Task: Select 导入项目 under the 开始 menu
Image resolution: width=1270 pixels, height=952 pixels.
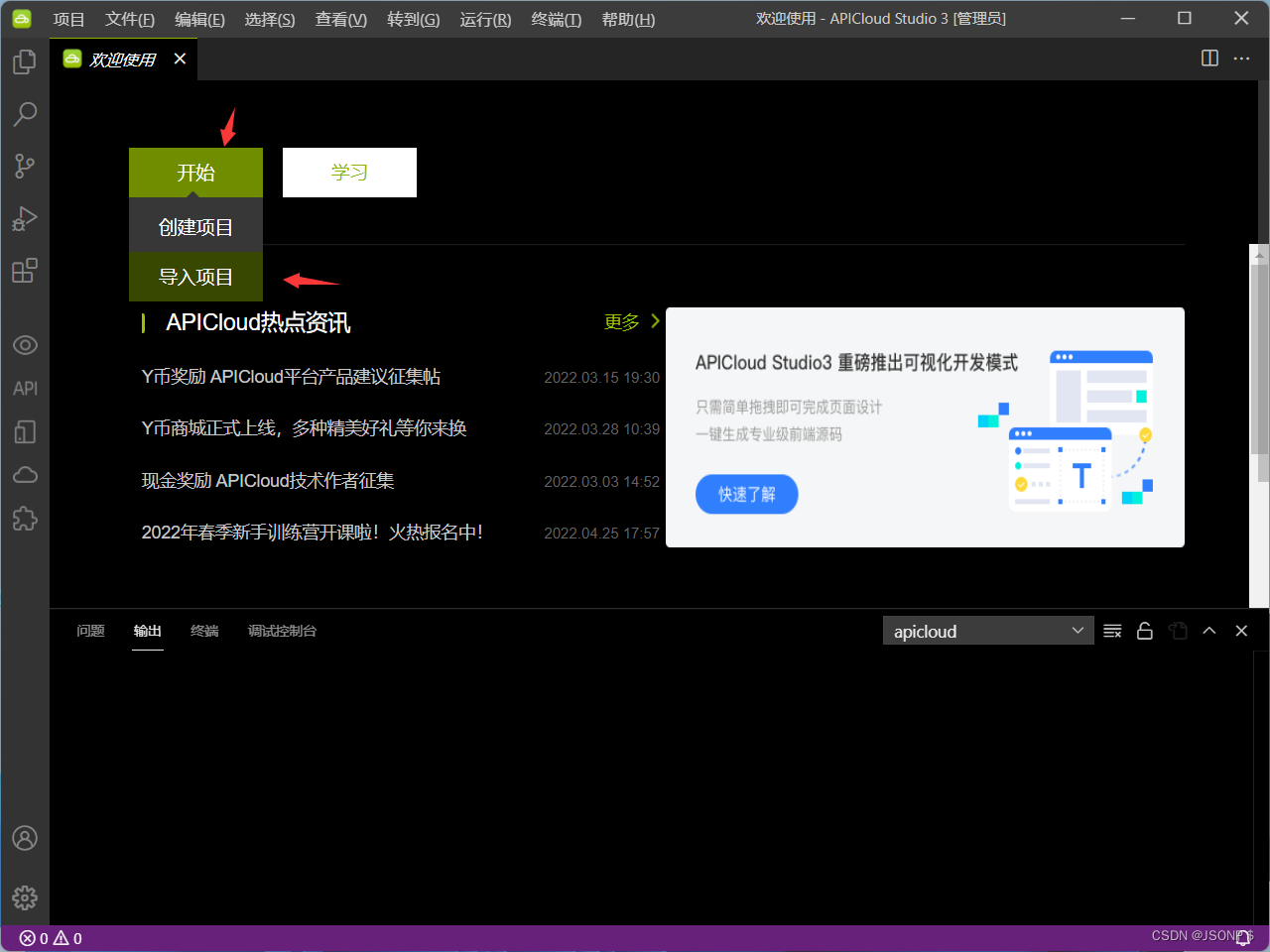Action: point(195,277)
